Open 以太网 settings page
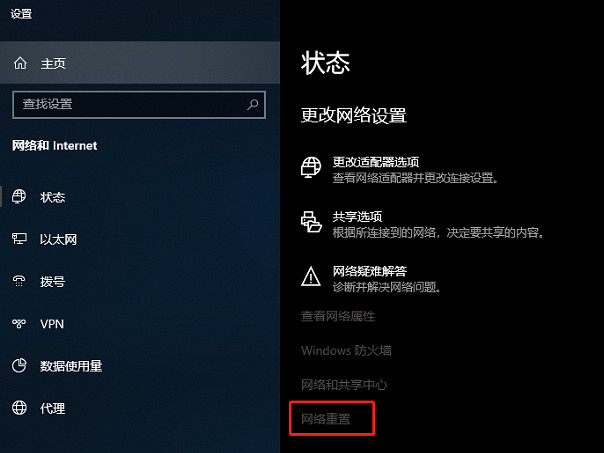Viewport: 604px width, 453px height. (x=140, y=239)
